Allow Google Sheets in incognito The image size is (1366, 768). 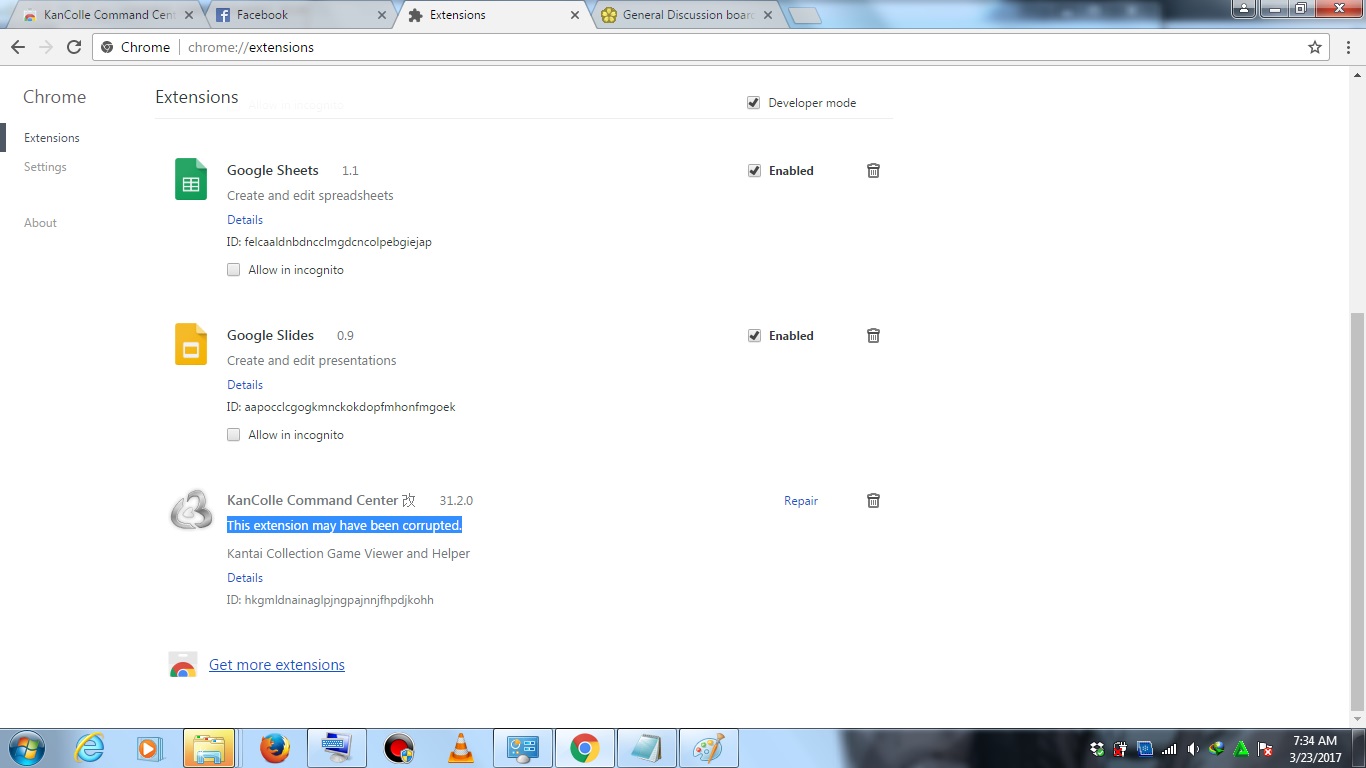pos(233,270)
